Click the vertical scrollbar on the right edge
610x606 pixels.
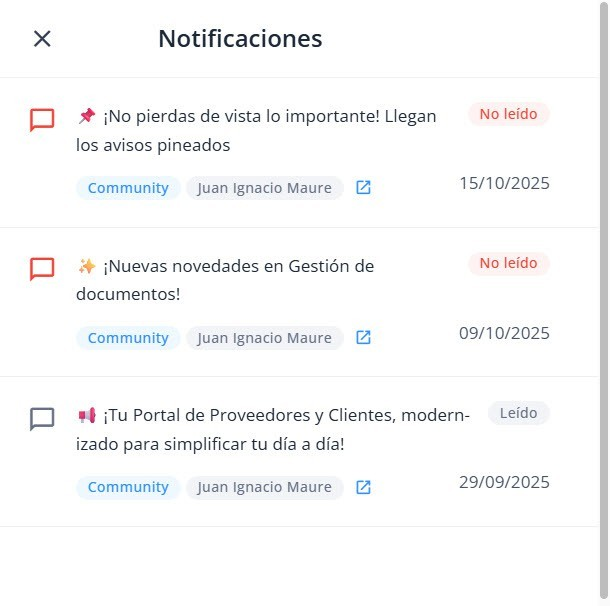click(x=604, y=300)
